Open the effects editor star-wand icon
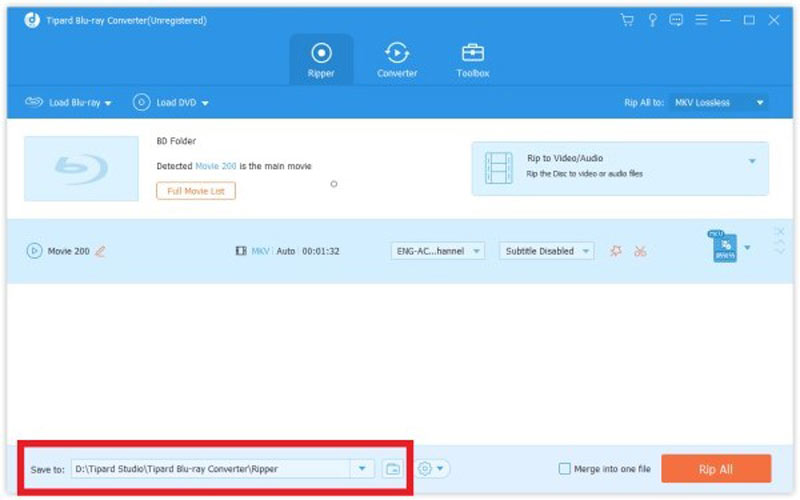The image size is (800, 500). point(616,251)
